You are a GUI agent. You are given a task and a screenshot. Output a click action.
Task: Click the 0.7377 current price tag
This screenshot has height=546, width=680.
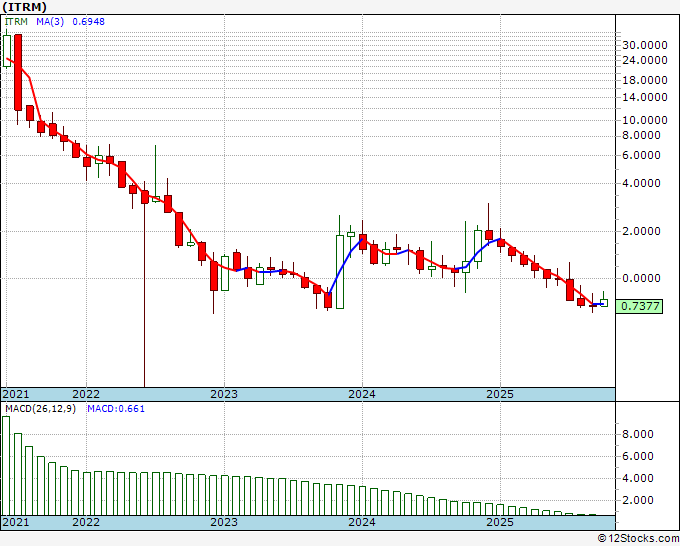(641, 306)
